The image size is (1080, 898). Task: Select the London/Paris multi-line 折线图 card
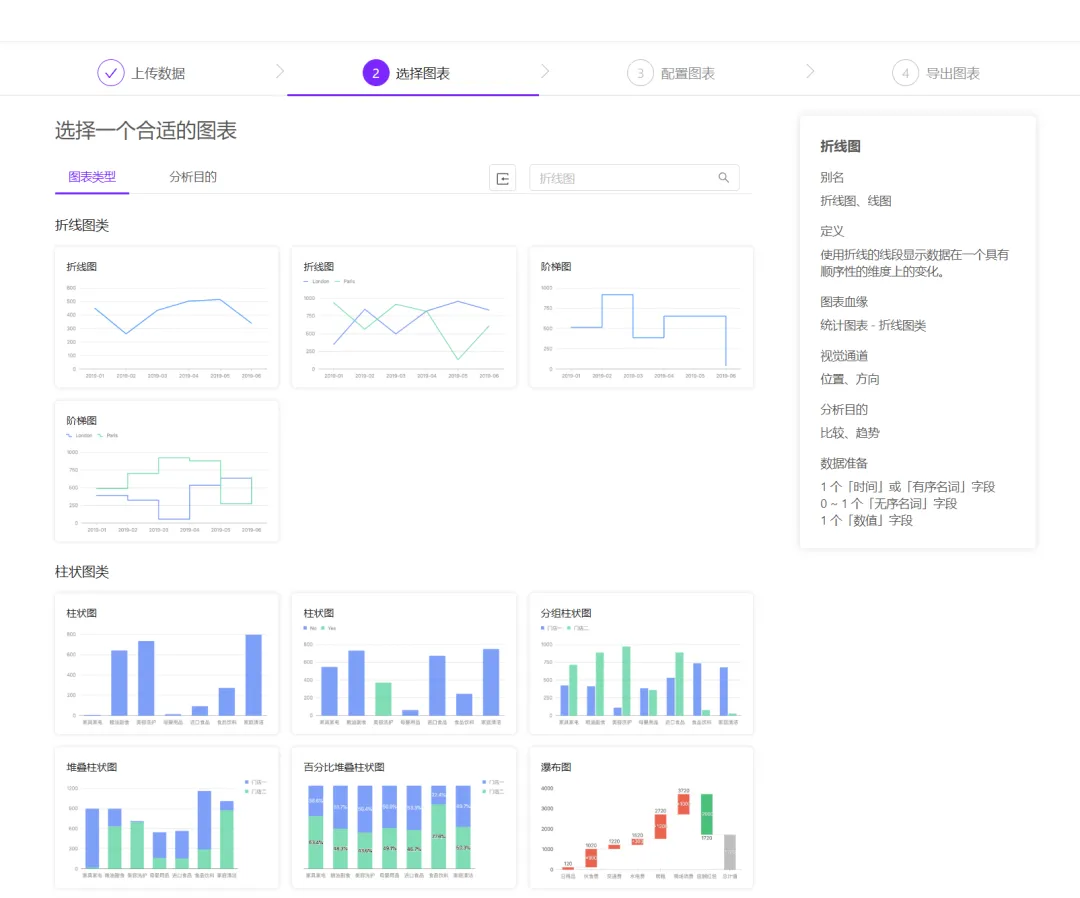click(404, 317)
